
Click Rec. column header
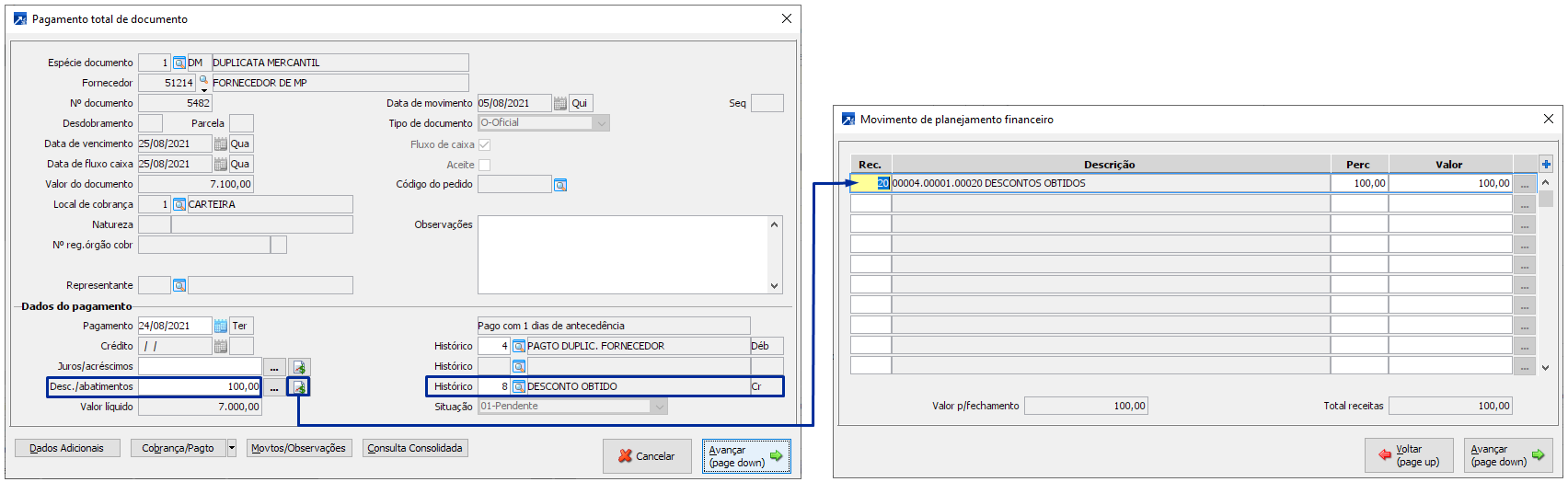pyautogui.click(x=870, y=165)
